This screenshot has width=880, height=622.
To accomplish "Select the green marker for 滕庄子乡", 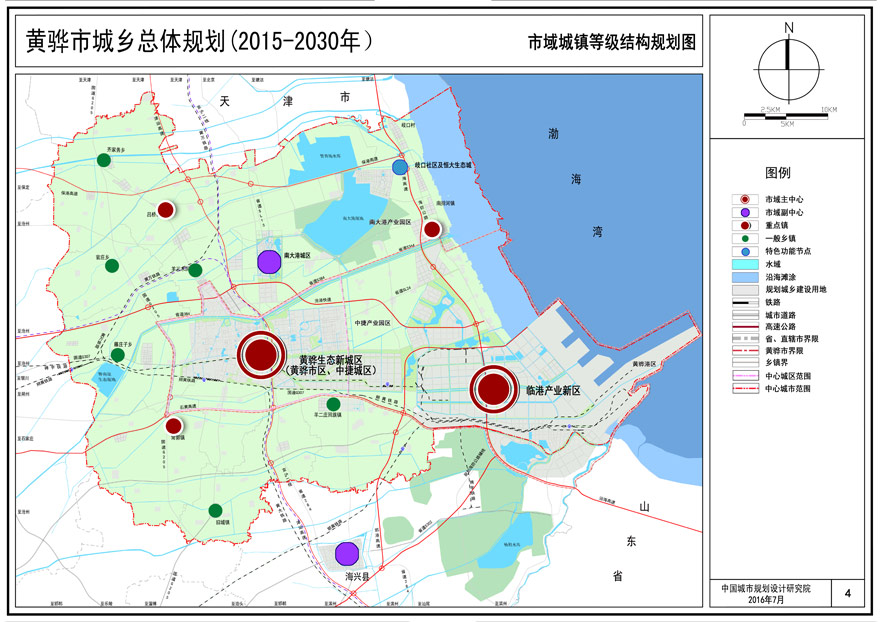I will pyautogui.click(x=117, y=355).
